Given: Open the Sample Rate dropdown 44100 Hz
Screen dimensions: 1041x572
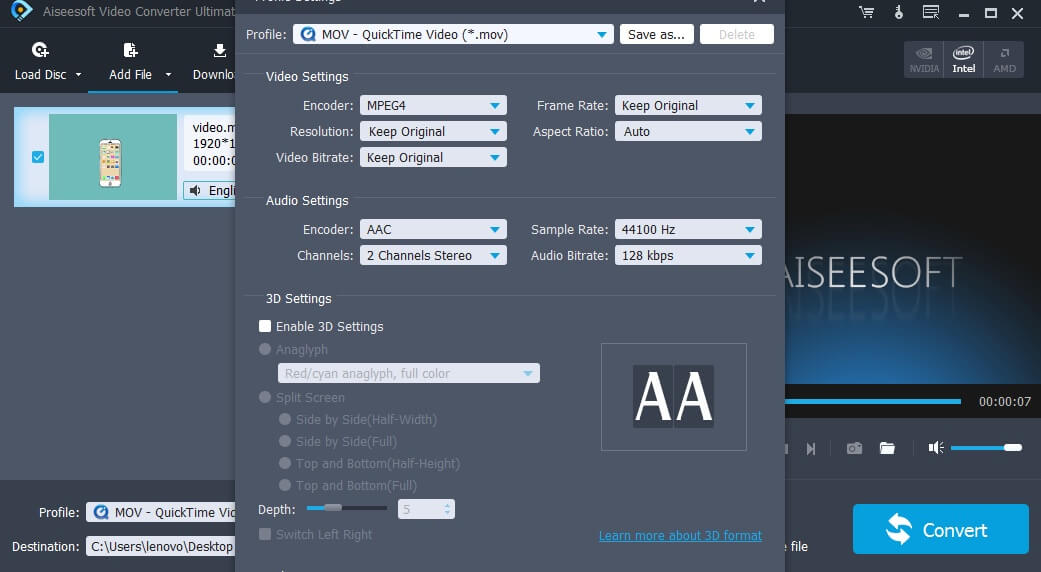Looking at the screenshot, I should [x=688, y=230].
